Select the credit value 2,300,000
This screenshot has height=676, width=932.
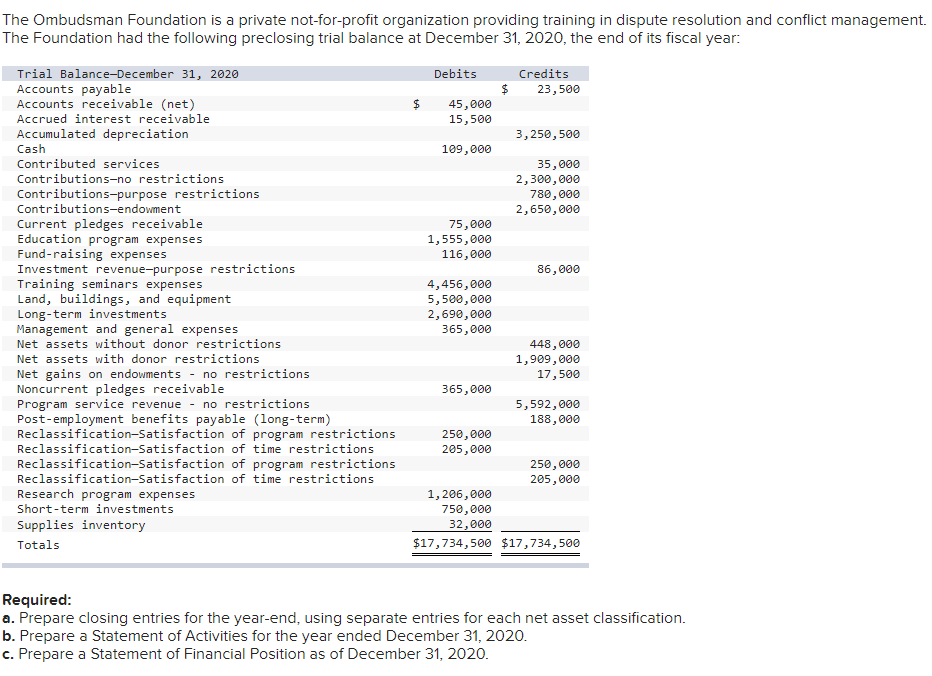click(547, 179)
